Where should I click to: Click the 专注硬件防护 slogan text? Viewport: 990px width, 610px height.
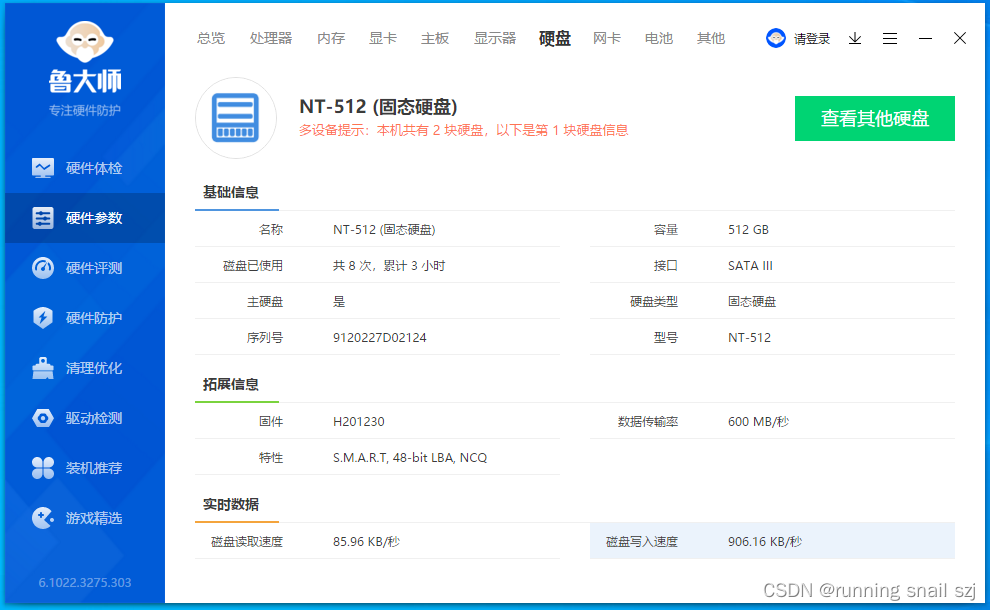[85, 111]
